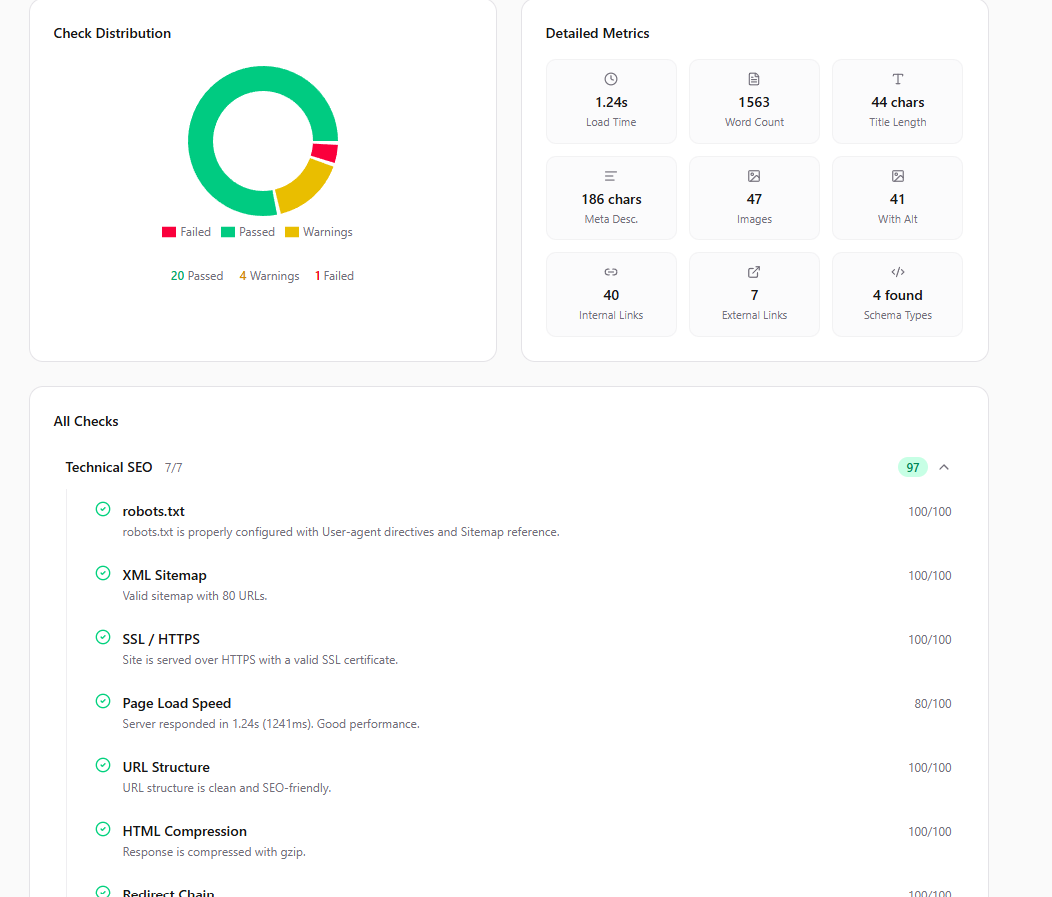Select the HTML Compression check title
Image resolution: width=1052 pixels, height=897 pixels.
coord(185,831)
